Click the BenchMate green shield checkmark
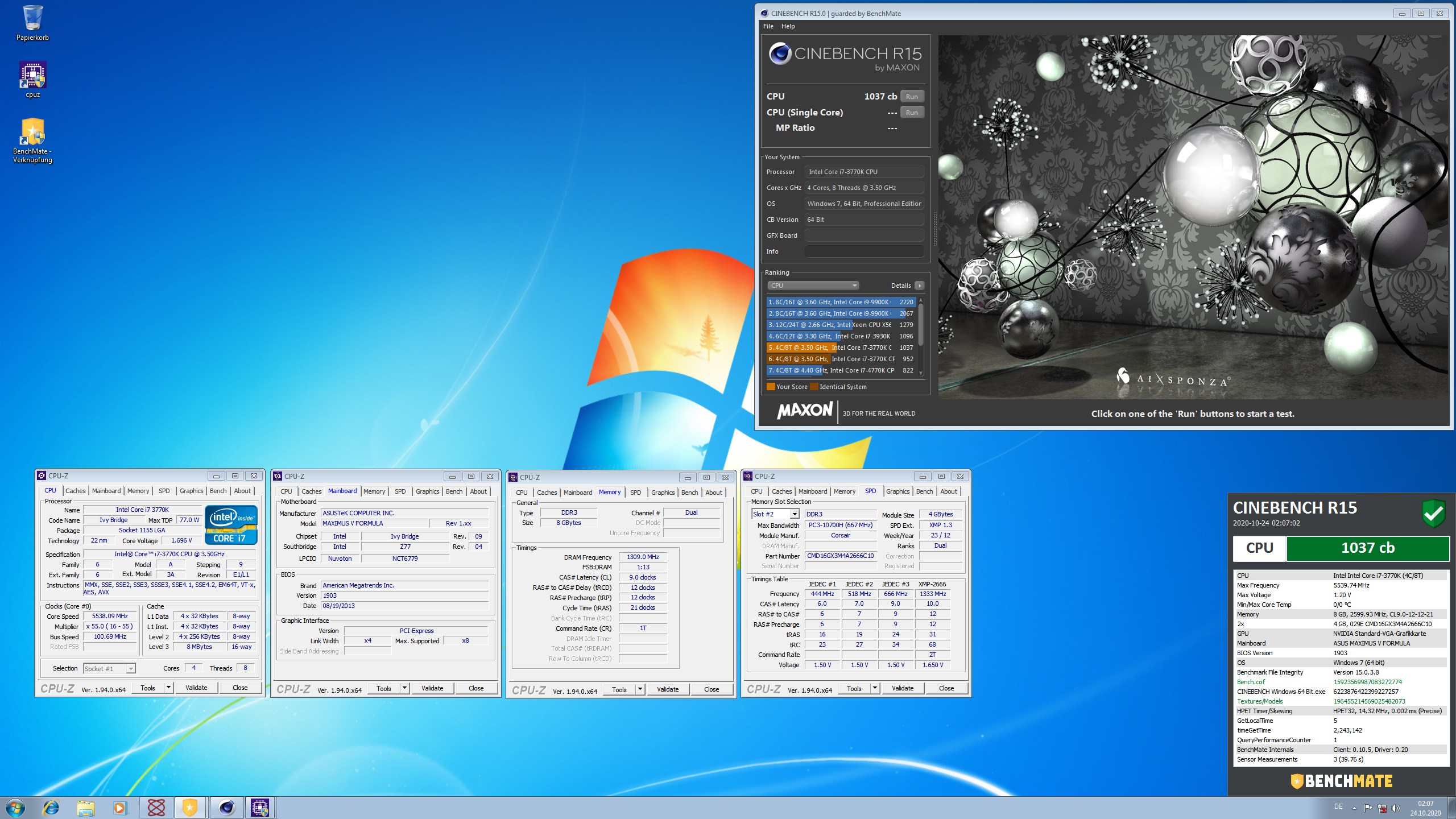Screen dimensions: 1456x819 click(1434, 513)
